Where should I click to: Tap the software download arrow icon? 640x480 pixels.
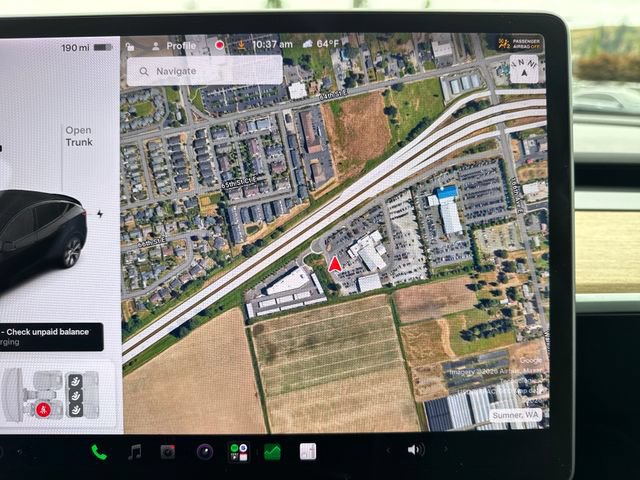241,45
